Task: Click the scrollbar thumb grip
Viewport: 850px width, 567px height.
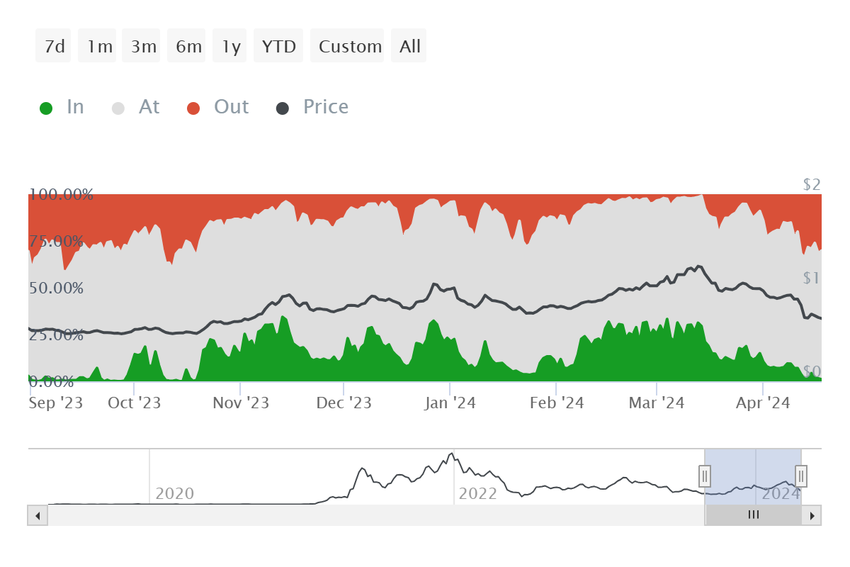Action: click(754, 515)
